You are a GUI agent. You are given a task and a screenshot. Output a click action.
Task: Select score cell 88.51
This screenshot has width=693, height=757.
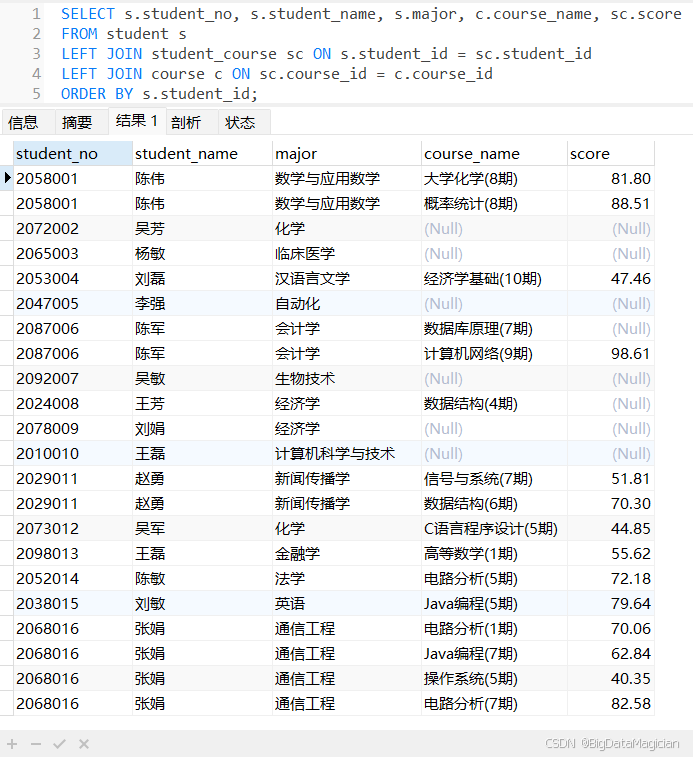[x=610, y=204]
